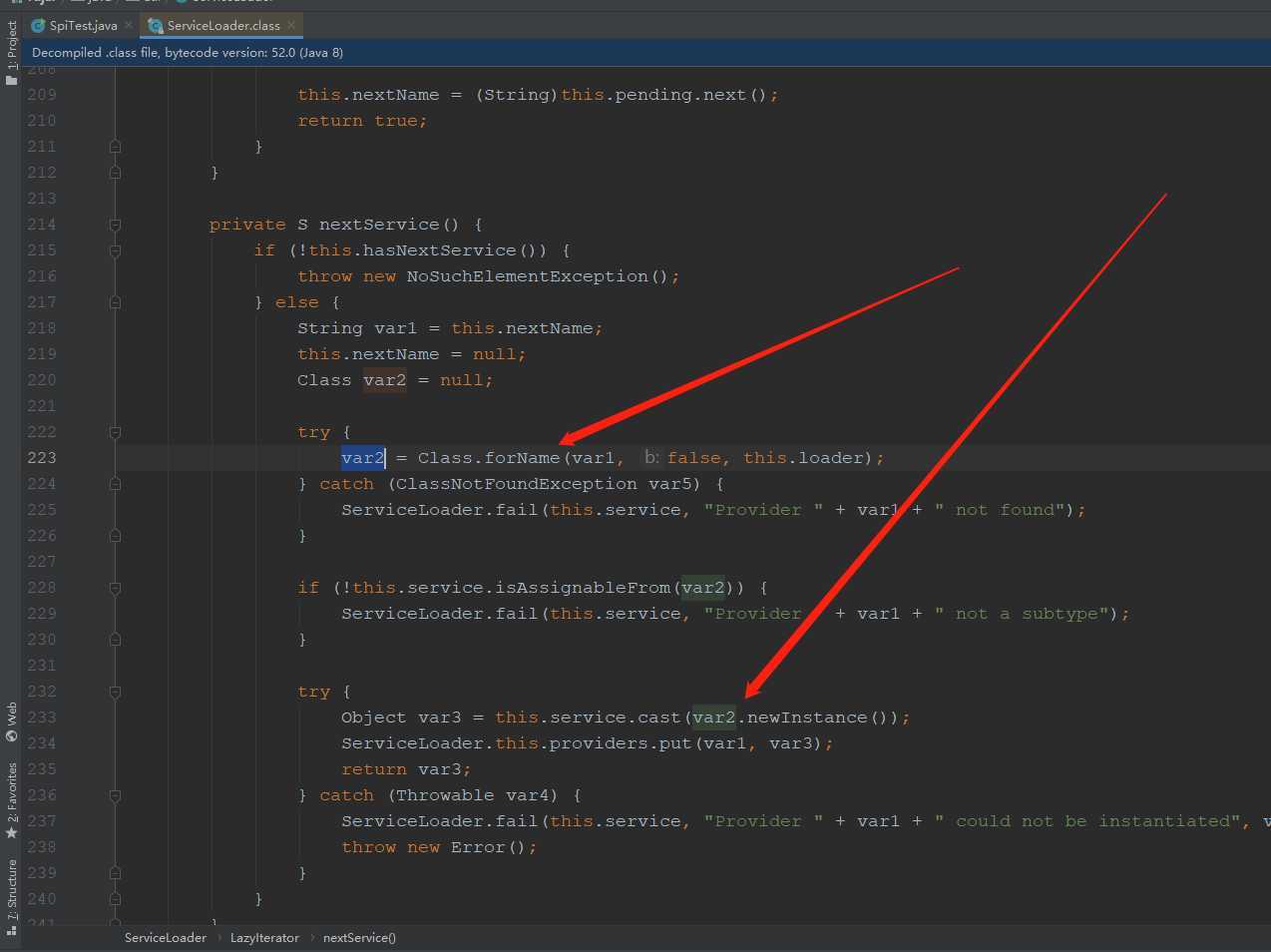The width and height of the screenshot is (1271, 952).
Task: Click providers.put on line 234
Action: (x=621, y=743)
